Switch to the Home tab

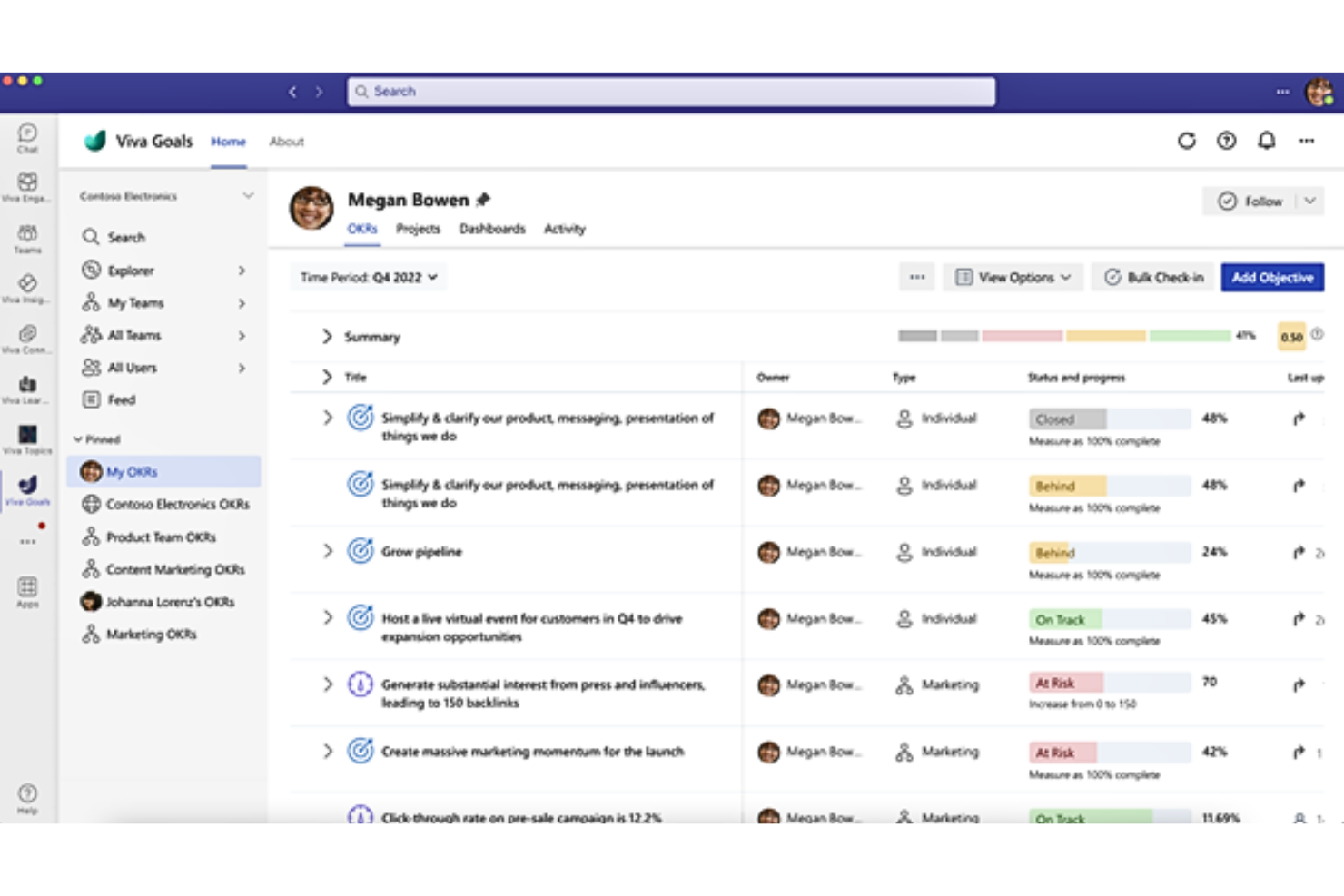(228, 142)
